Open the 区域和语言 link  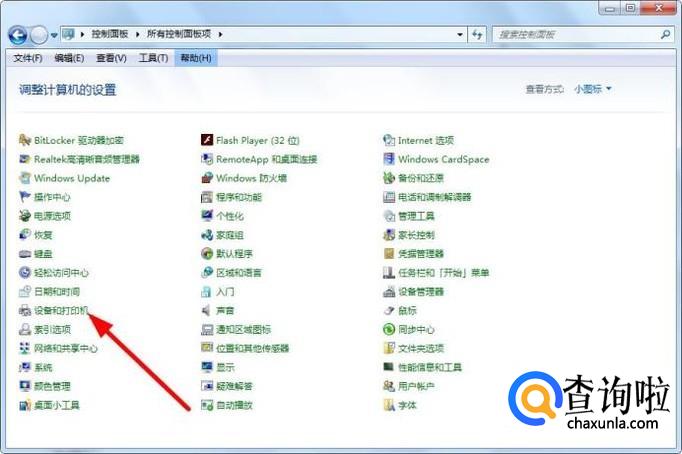239,273
